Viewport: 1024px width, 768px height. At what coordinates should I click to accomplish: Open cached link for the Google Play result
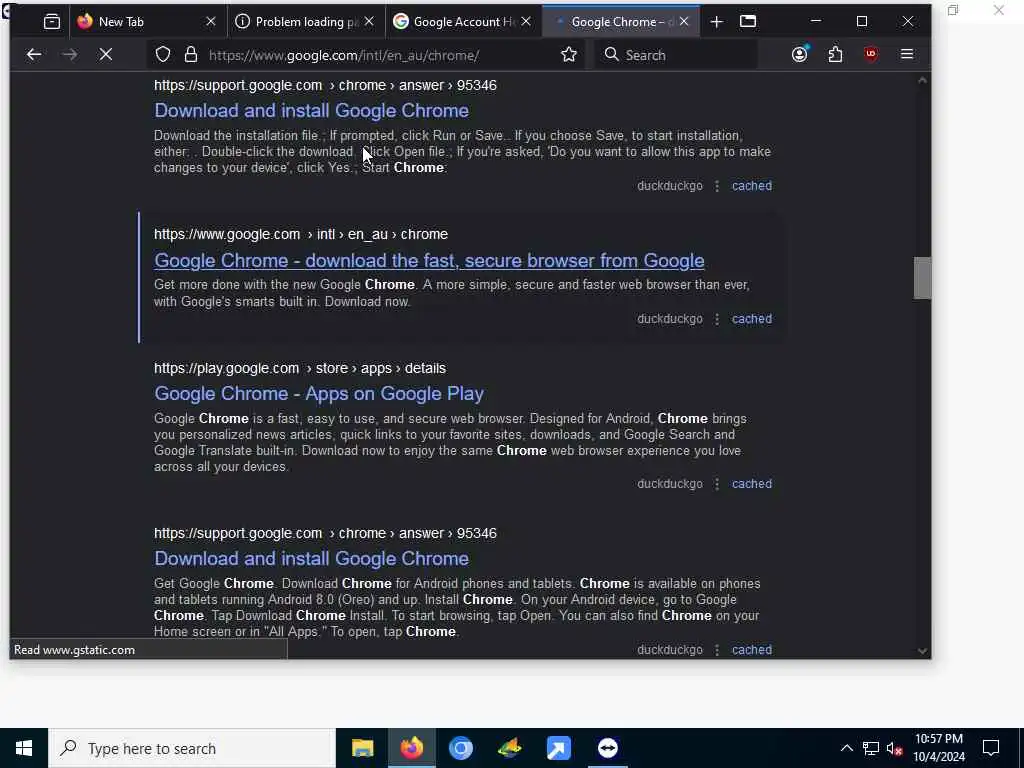(x=752, y=484)
